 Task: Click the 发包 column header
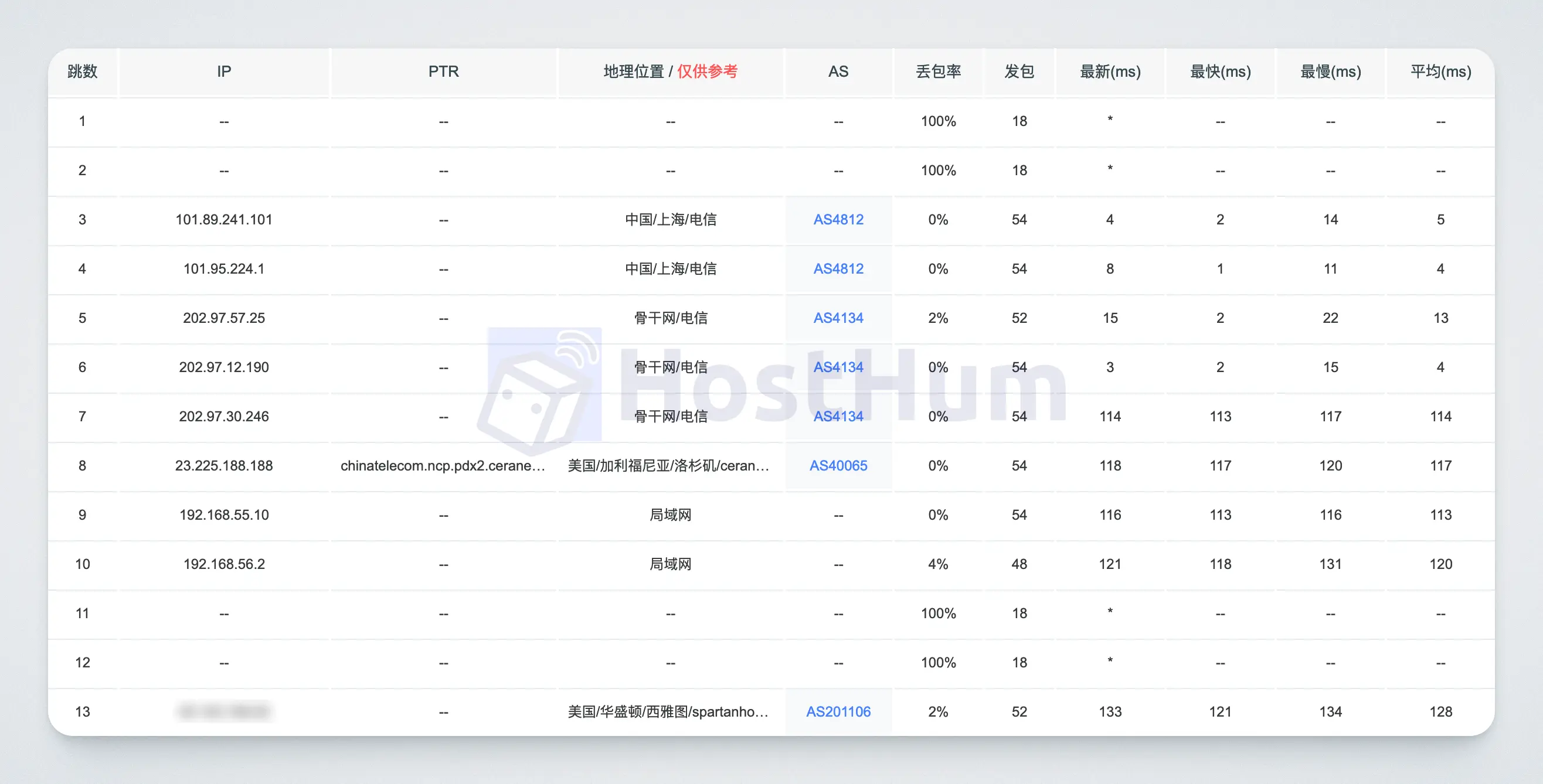[1019, 72]
